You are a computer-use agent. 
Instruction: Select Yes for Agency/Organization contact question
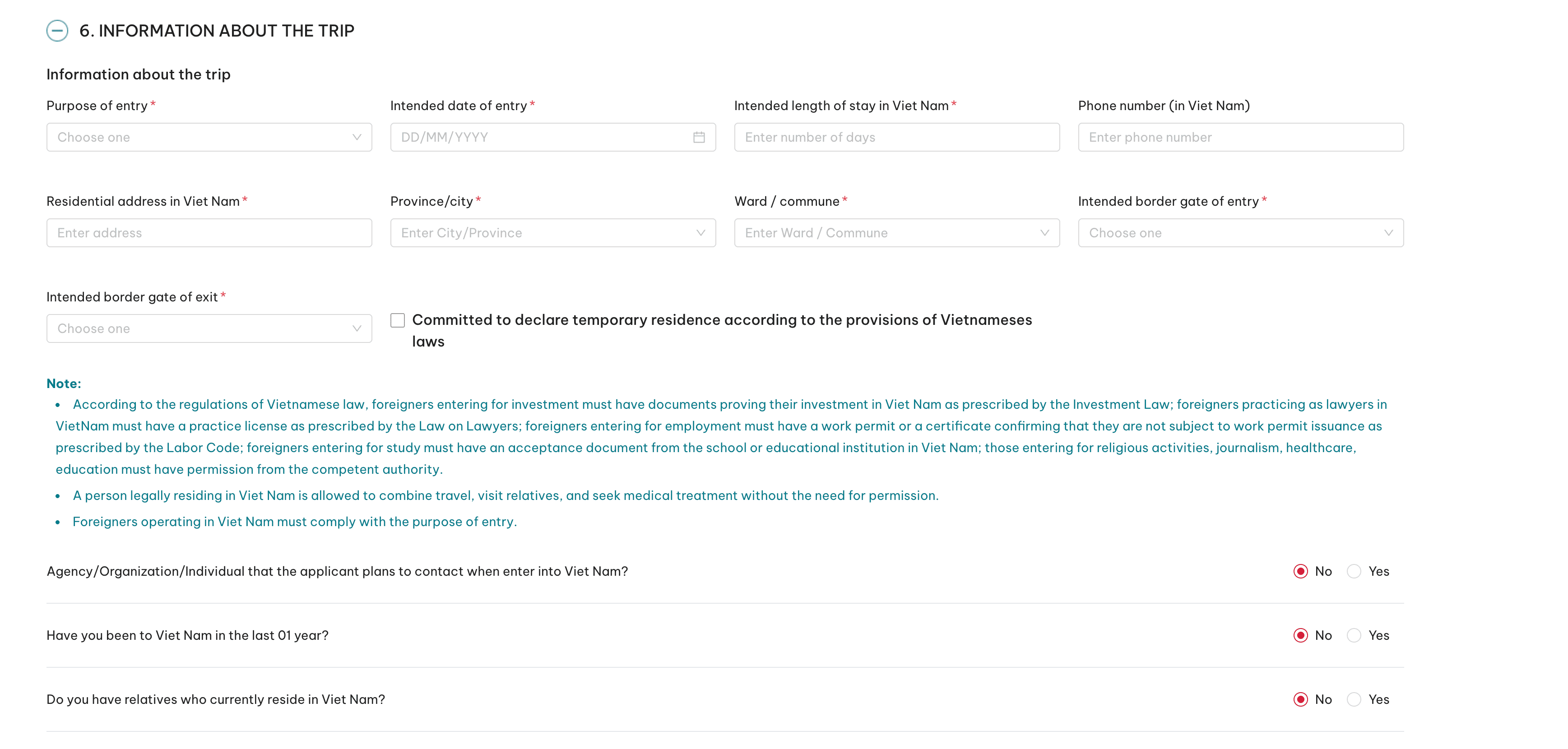click(1354, 571)
